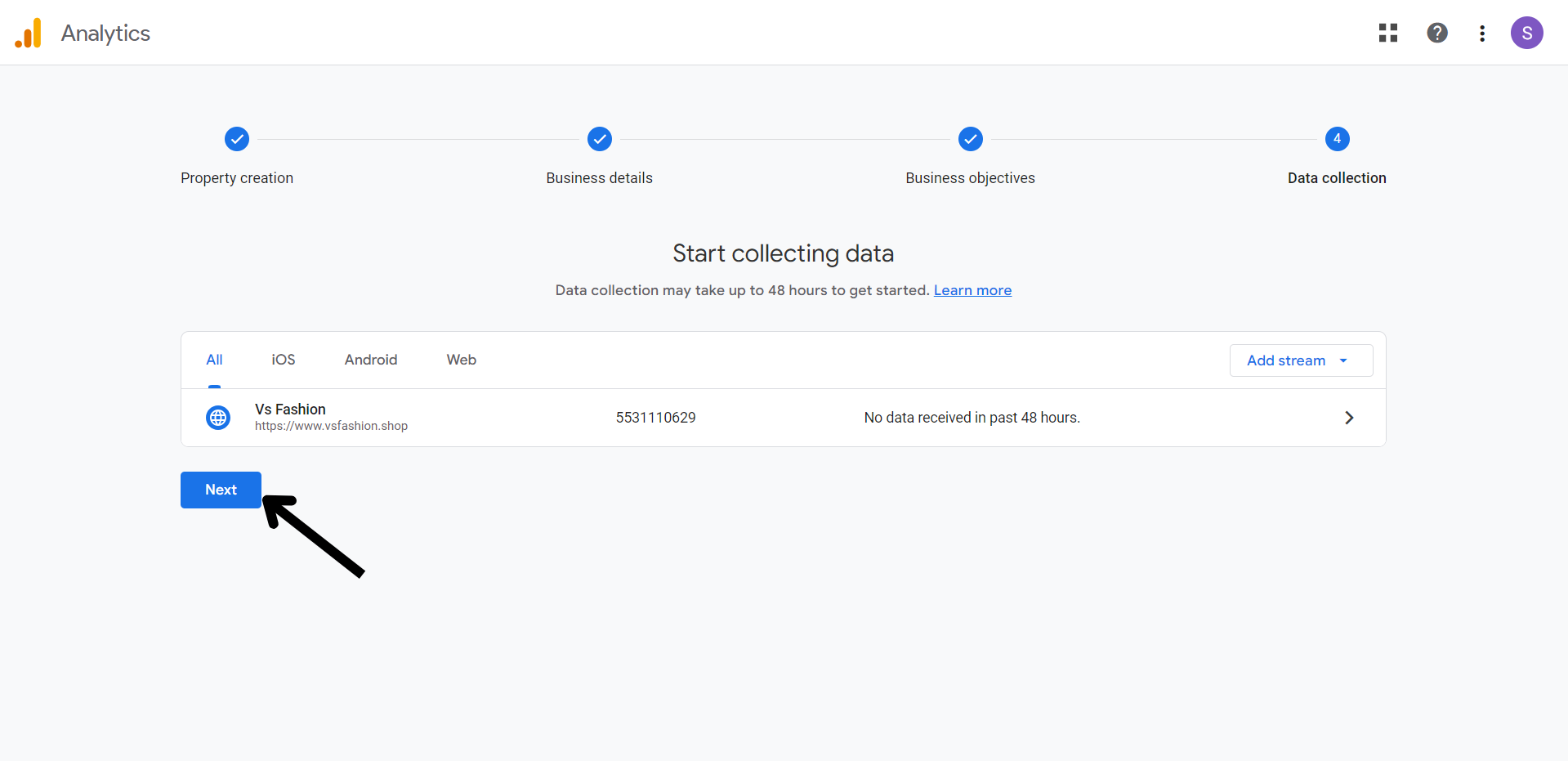Switch to the All streams tab
1568x761 pixels.
tap(214, 360)
